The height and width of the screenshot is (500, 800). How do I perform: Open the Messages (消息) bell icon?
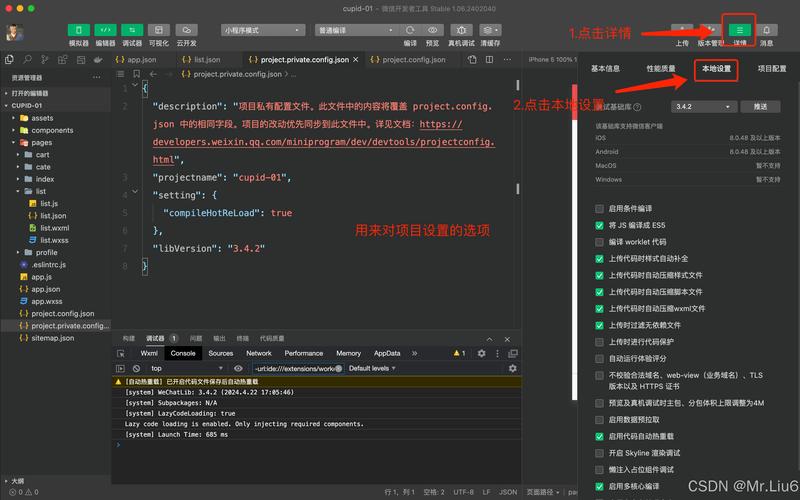pos(766,30)
